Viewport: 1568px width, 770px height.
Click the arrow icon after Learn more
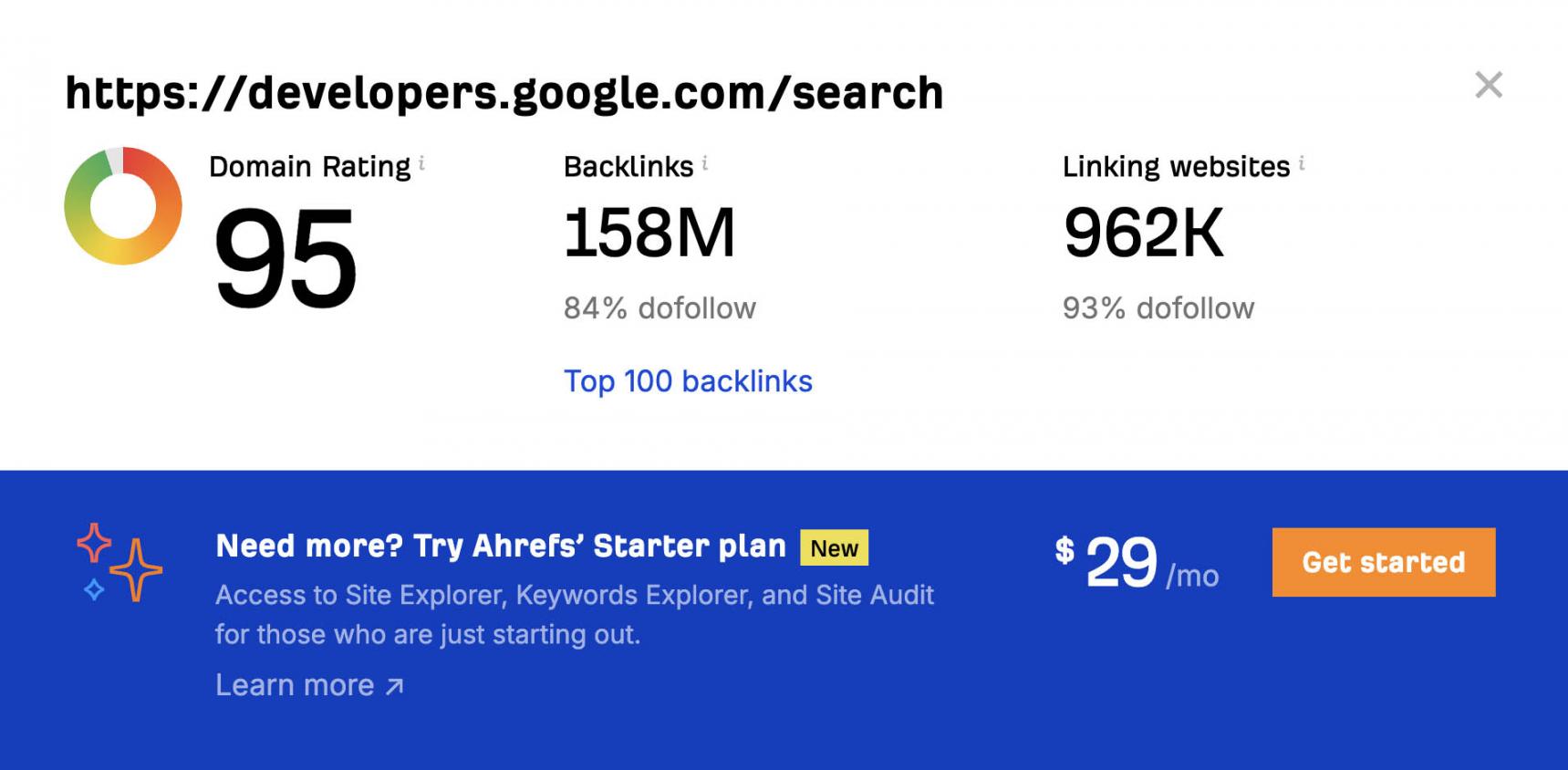point(394,686)
